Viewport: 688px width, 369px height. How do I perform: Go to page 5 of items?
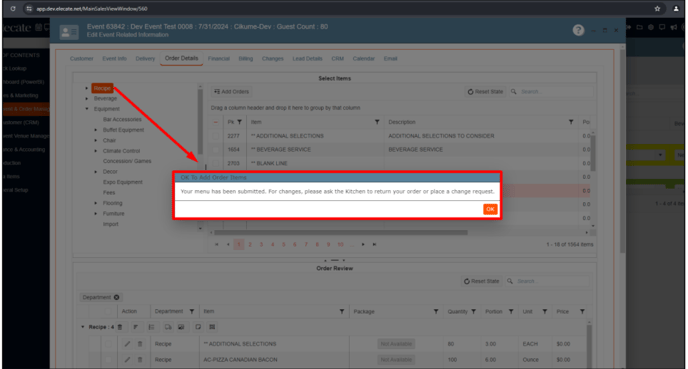tap(283, 244)
